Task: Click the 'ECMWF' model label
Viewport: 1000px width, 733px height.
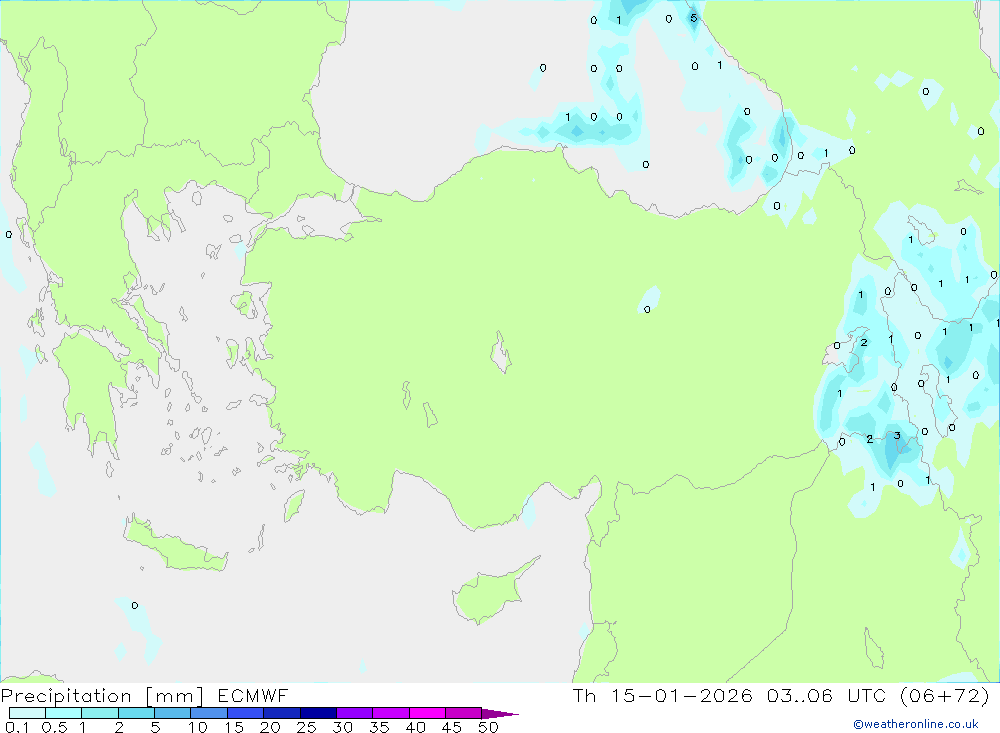Action: point(253,695)
